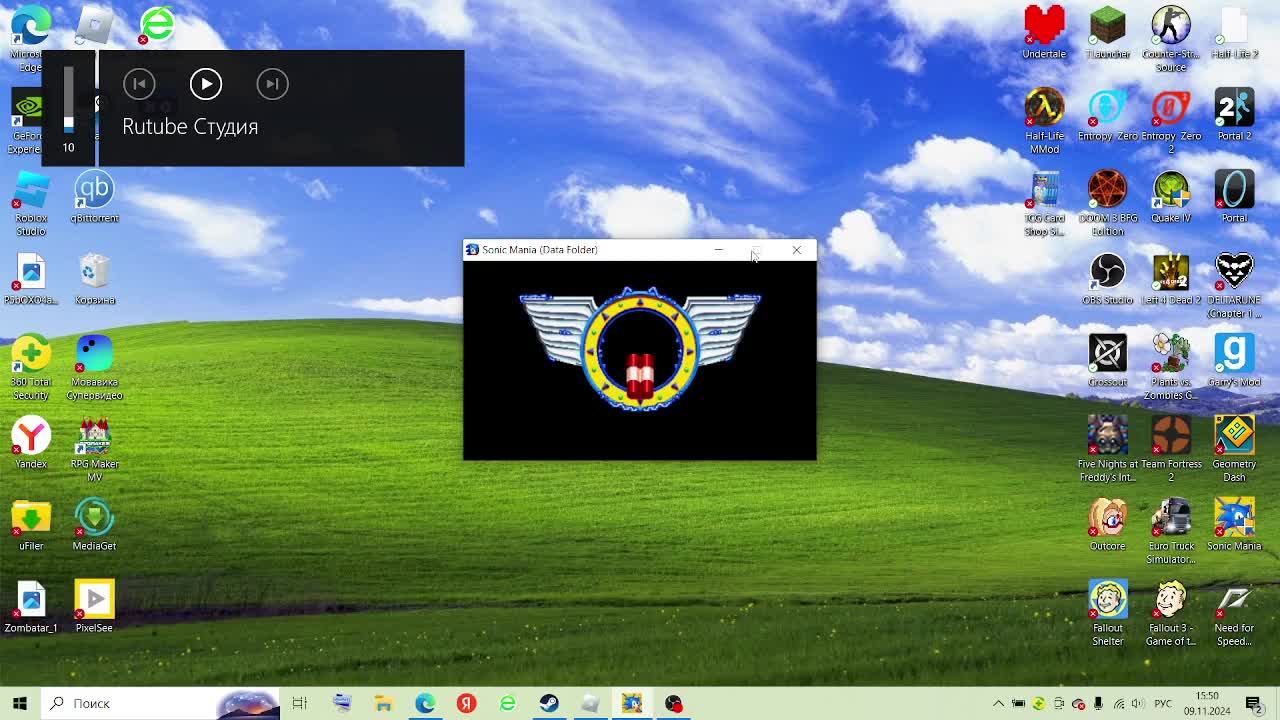1280x720 pixels.
Task: Click the Поиск taskbar search box
Action: pos(160,703)
